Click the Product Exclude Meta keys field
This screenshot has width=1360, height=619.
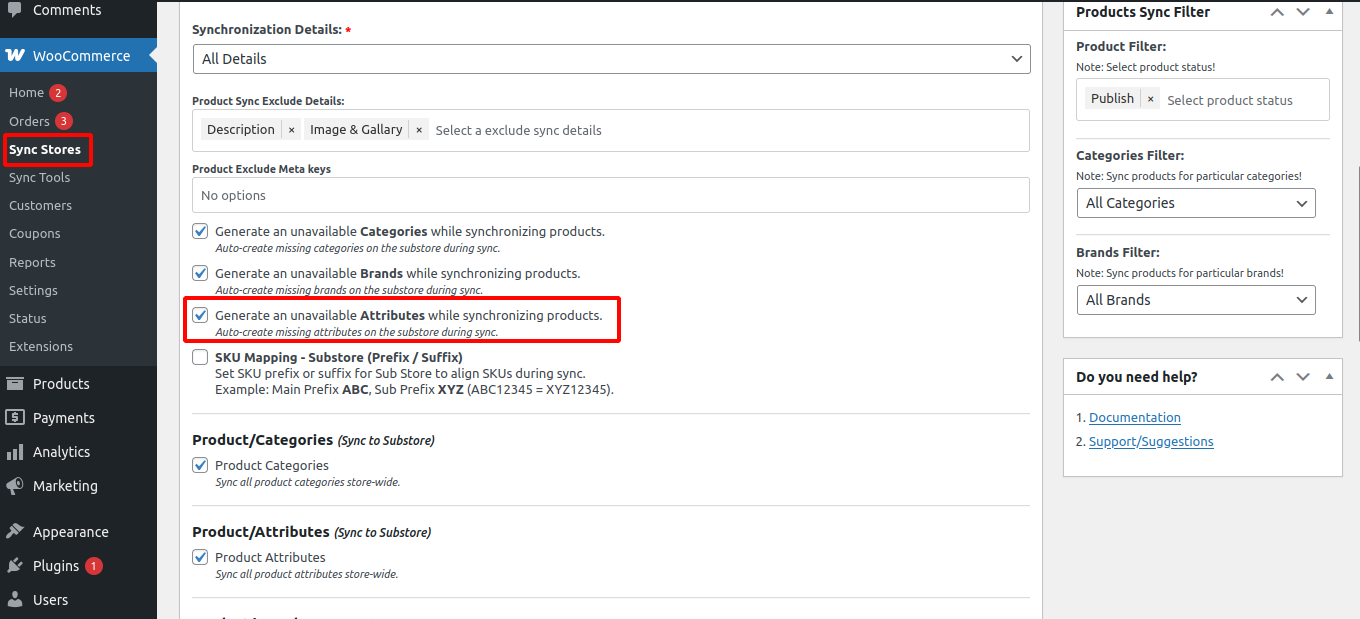[x=610, y=195]
